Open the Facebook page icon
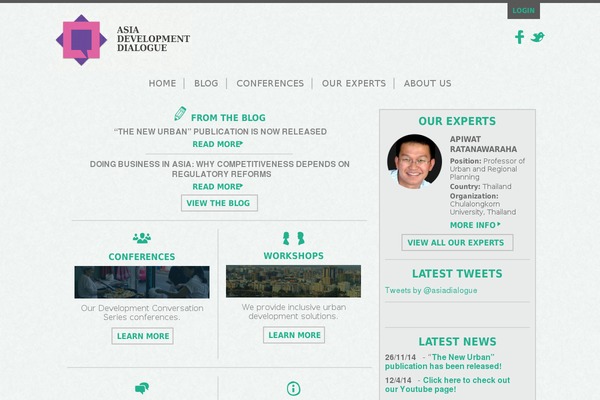 [519, 37]
